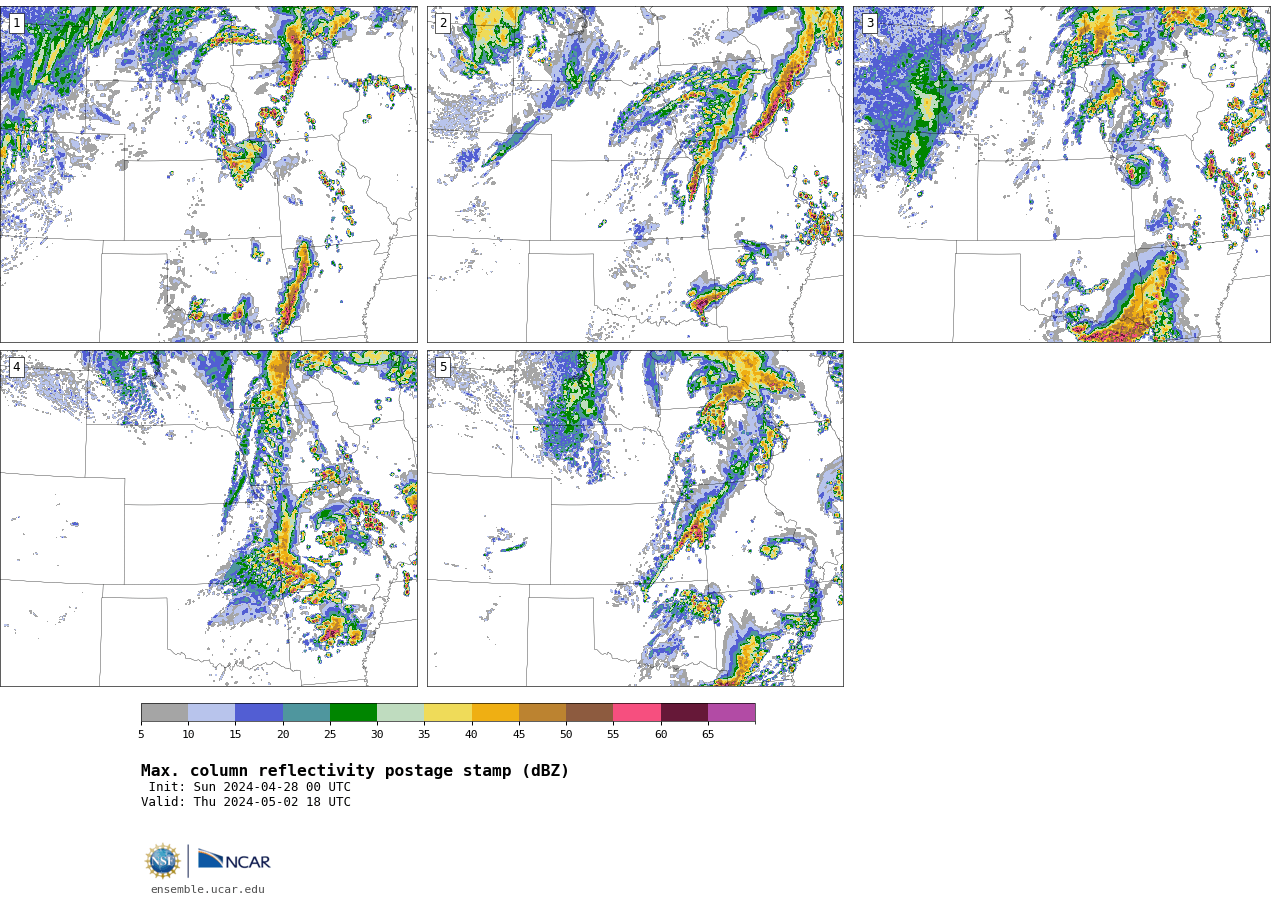Click the purple 65+ dBZ swatch
1280x901 pixels.
[732, 713]
